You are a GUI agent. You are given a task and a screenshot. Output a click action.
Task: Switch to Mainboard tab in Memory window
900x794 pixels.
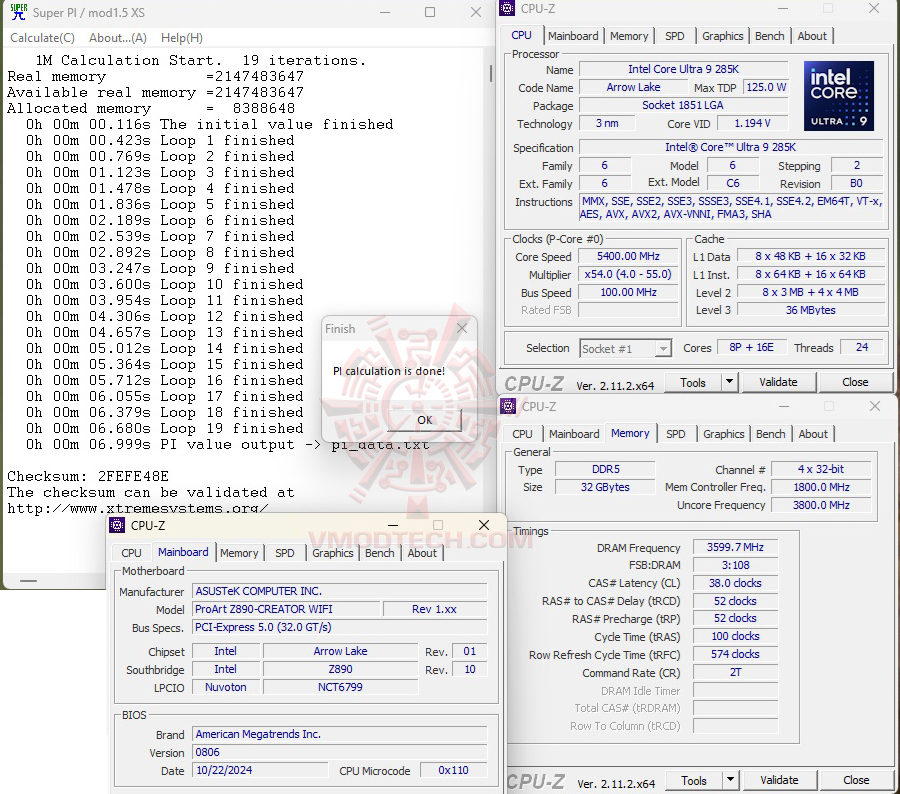tap(574, 434)
